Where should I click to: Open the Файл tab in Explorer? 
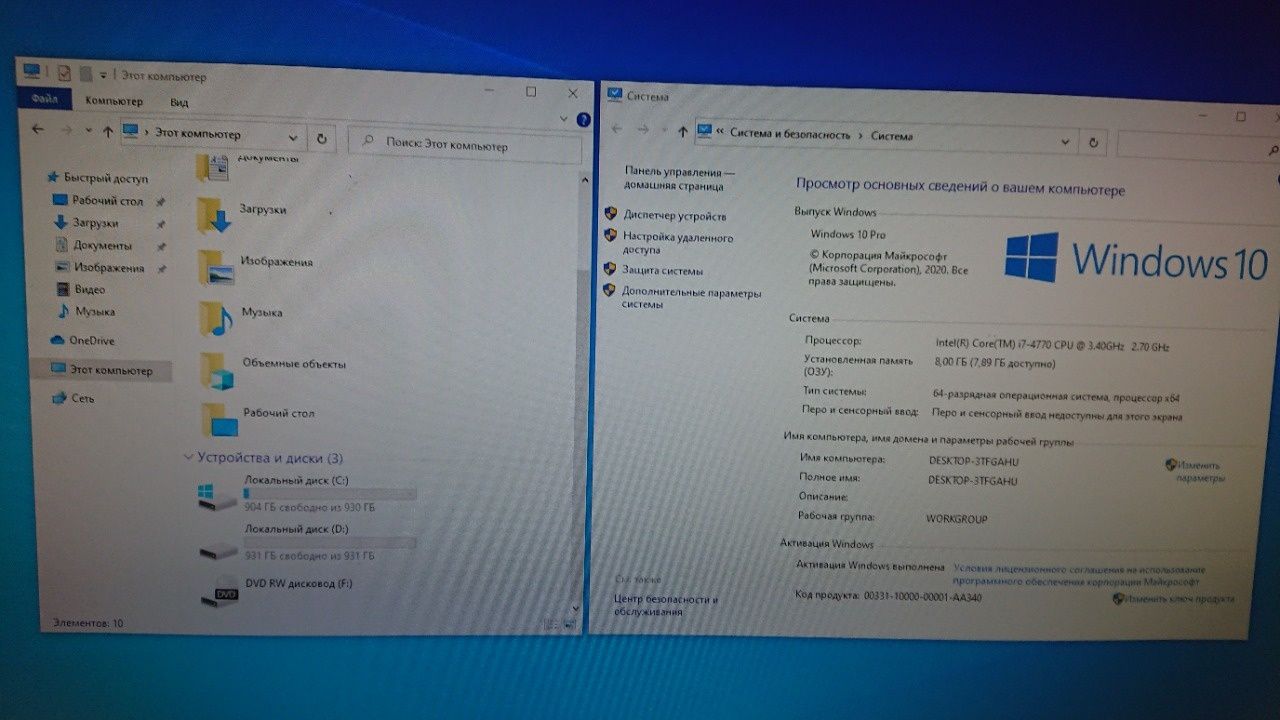(x=44, y=99)
